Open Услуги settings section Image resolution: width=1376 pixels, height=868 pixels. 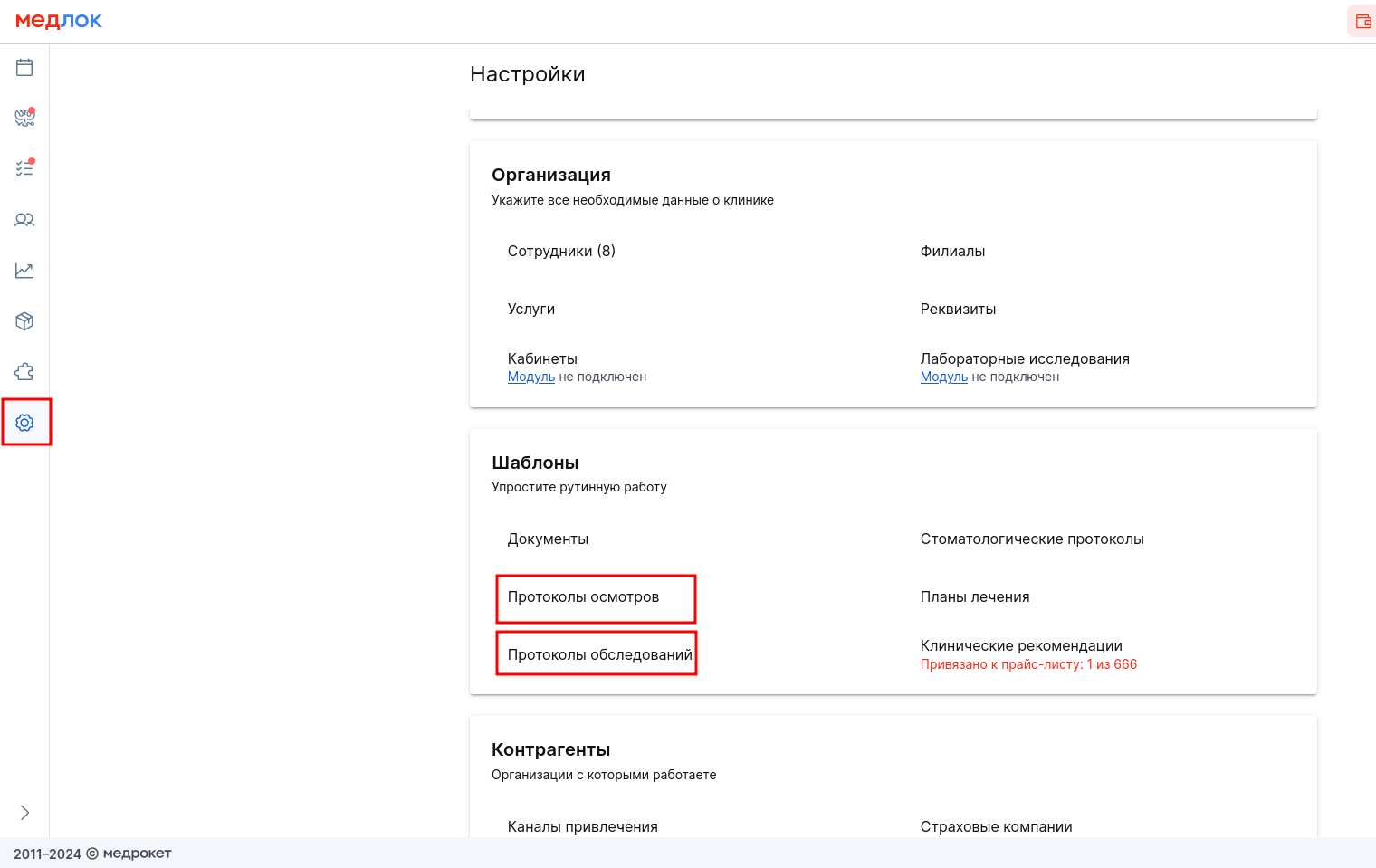pos(531,310)
